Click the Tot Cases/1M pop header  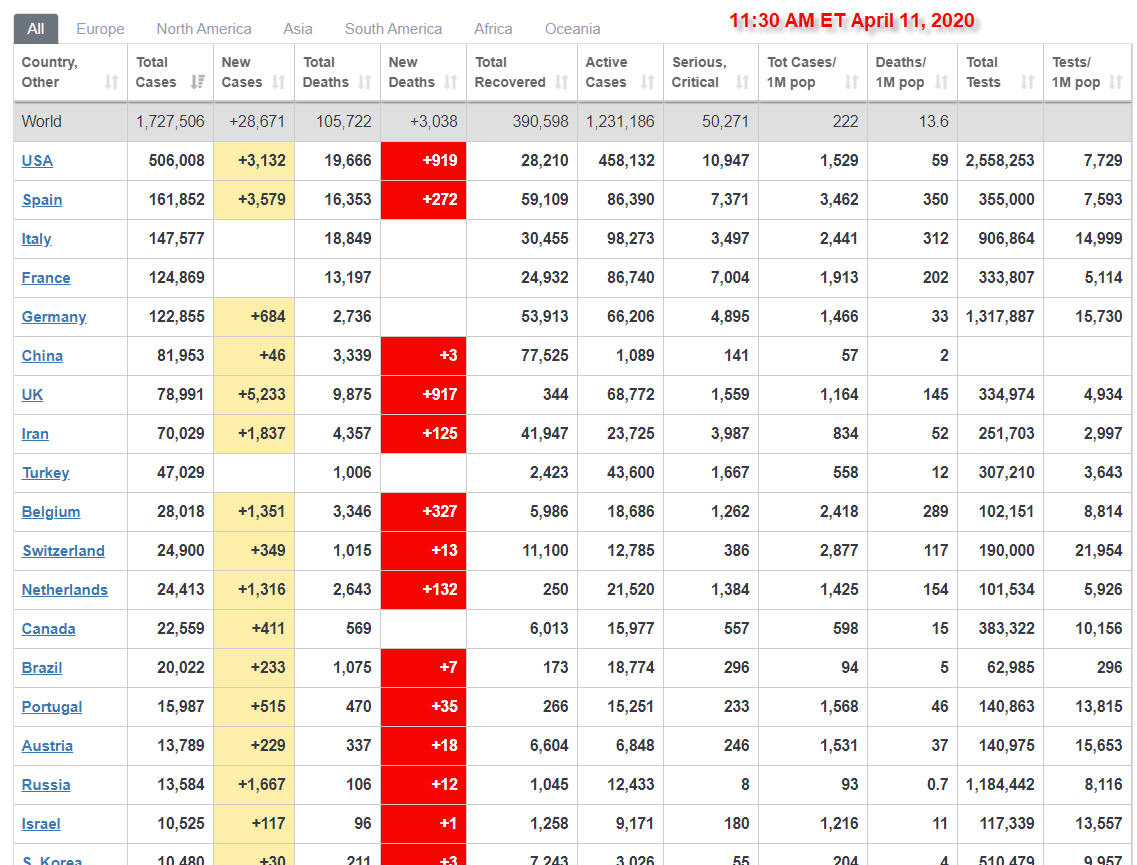[x=799, y=72]
